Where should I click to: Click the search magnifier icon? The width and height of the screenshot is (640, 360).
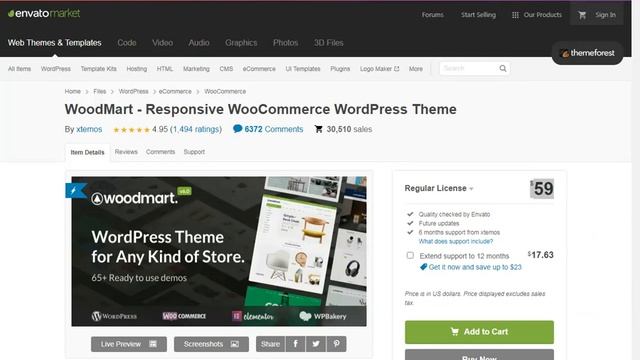[503, 69]
